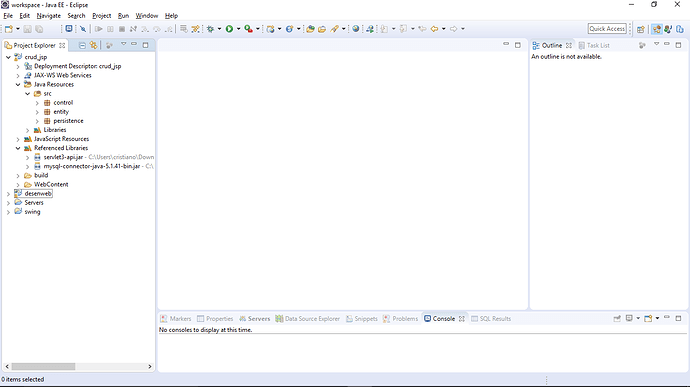
Task: Open the Outline view menu triangle
Action: pyautogui.click(x=657, y=44)
